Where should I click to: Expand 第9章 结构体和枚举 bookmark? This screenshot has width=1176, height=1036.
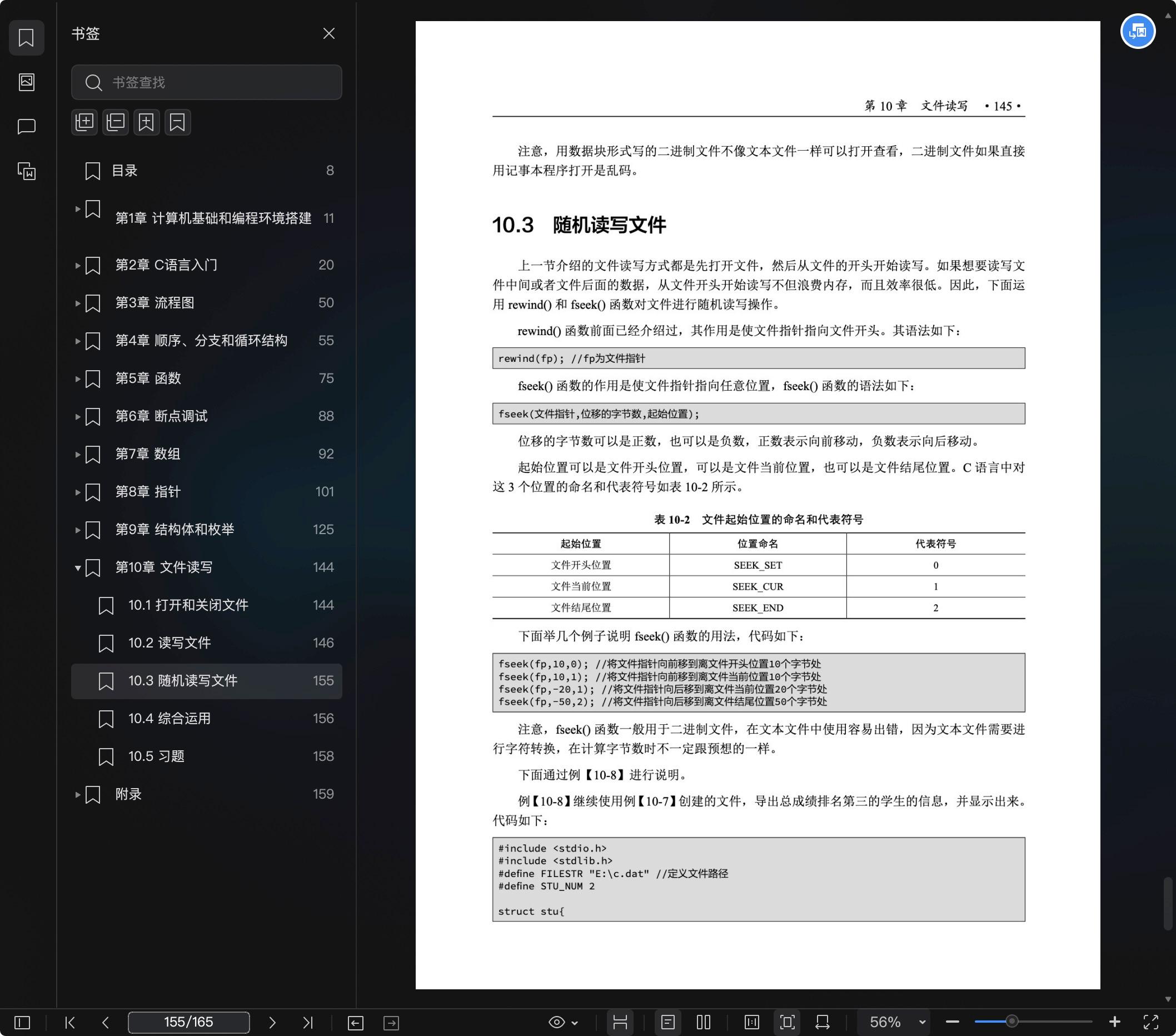[x=77, y=530]
